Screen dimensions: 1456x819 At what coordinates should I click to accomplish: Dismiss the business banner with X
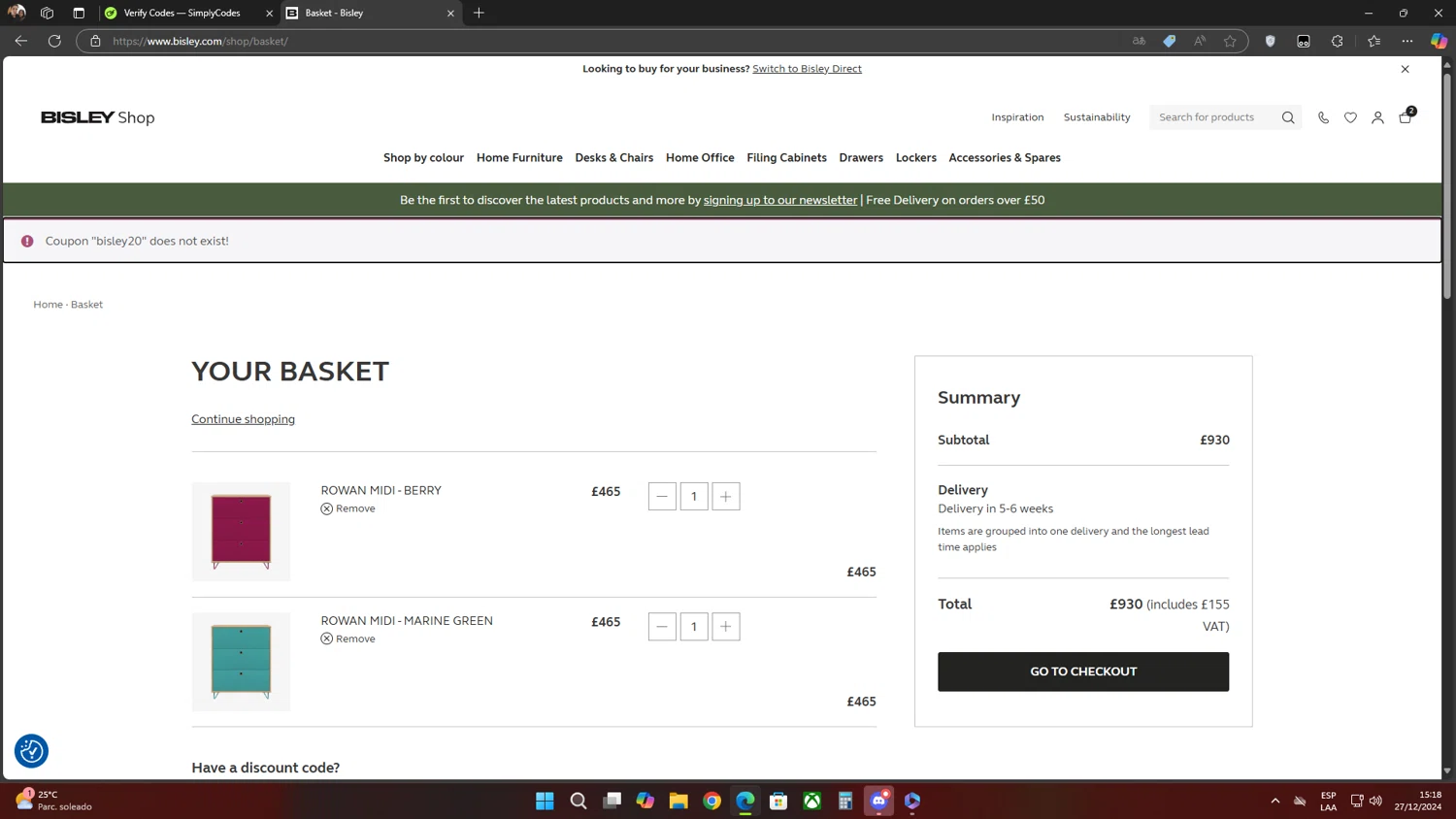[x=1405, y=69]
